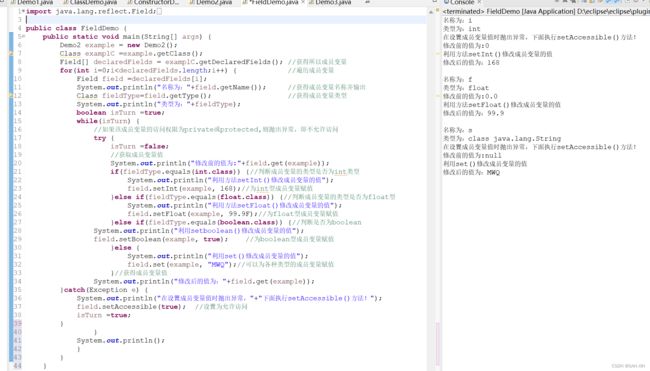Click the 'isTurn =true;' statement on line 38
Viewport: 650px width, 371px height.
[x=104, y=315]
